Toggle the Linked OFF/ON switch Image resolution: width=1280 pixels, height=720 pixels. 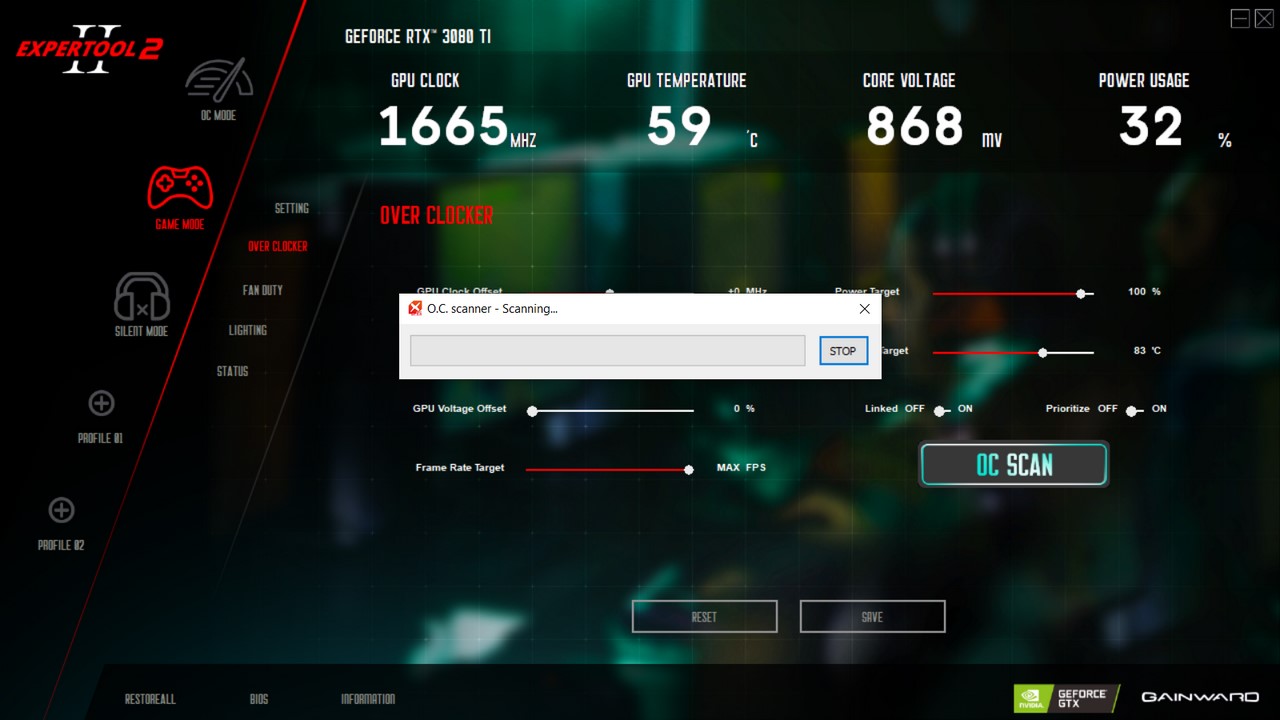coord(940,410)
